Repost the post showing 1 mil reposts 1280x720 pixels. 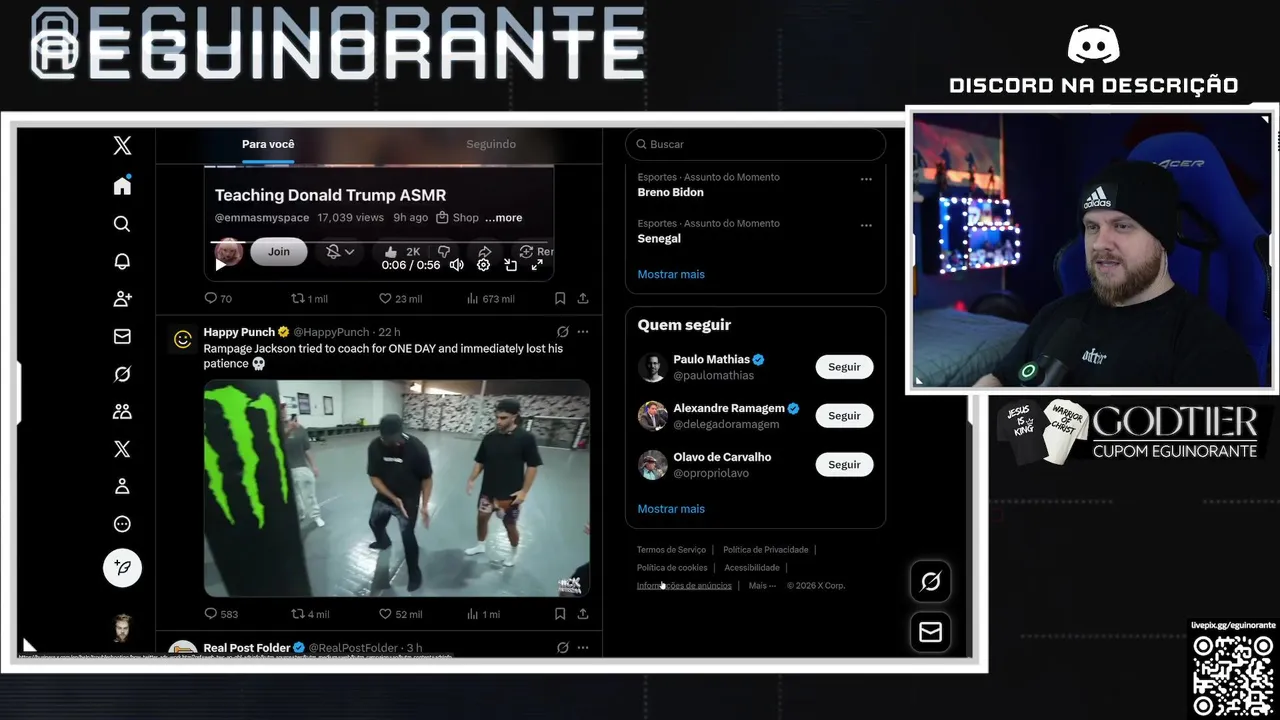[309, 298]
